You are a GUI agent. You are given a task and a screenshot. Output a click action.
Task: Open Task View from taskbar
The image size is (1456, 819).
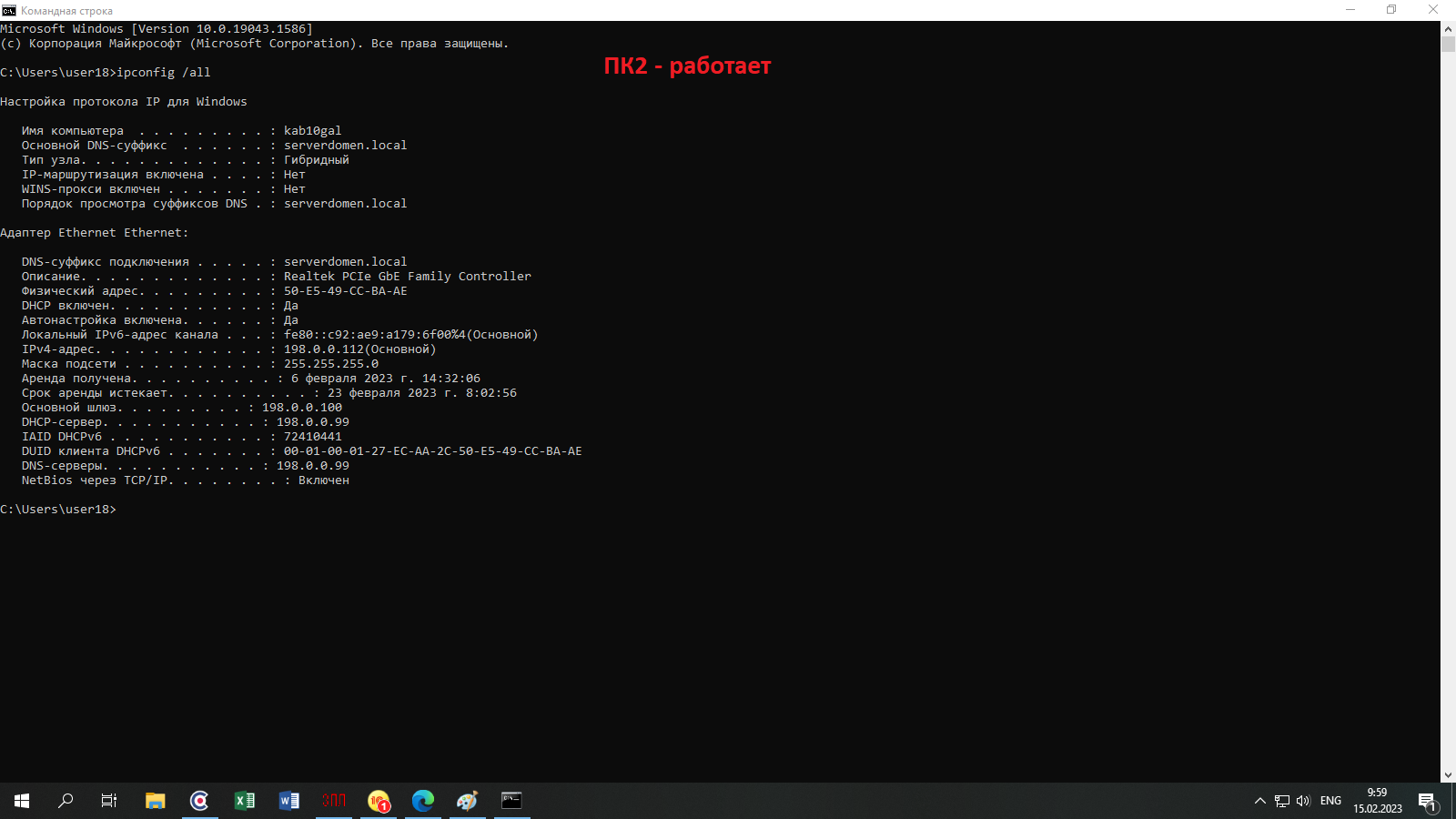[x=109, y=801]
